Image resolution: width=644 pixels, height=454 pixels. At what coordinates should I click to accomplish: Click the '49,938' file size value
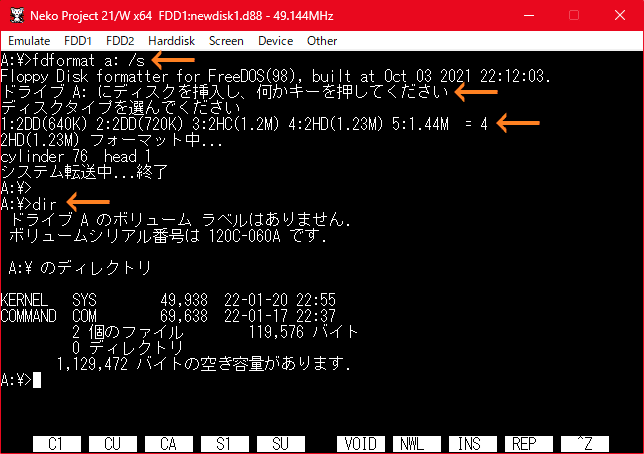click(x=184, y=300)
